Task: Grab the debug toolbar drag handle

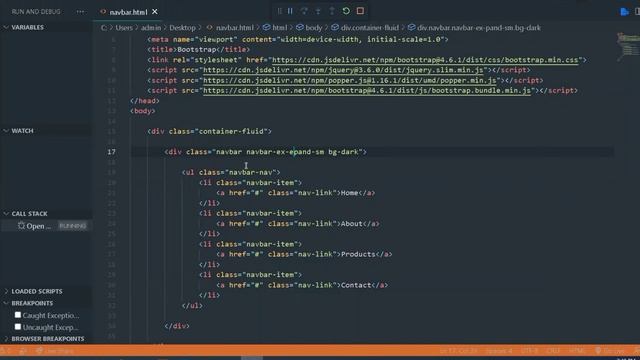Action: (x=280, y=11)
